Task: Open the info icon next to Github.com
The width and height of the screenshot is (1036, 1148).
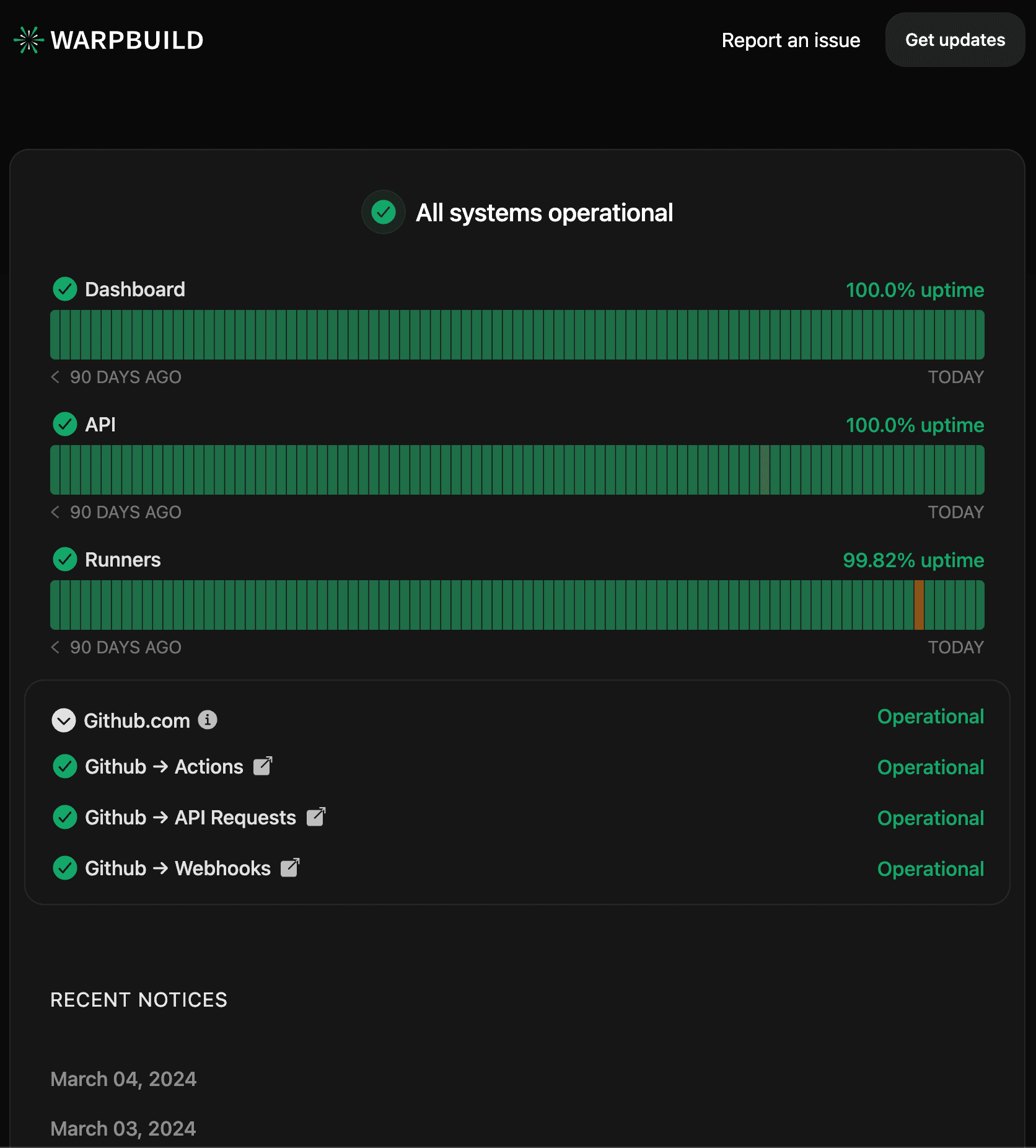Action: [209, 720]
